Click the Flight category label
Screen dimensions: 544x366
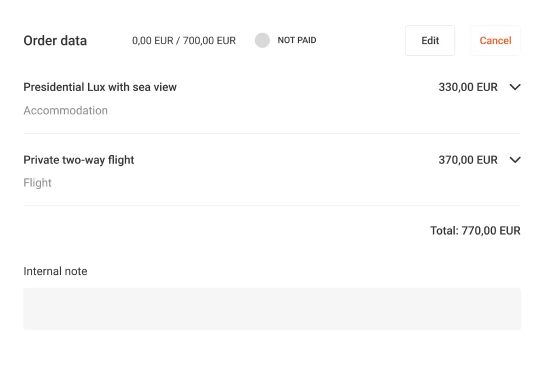point(37,183)
